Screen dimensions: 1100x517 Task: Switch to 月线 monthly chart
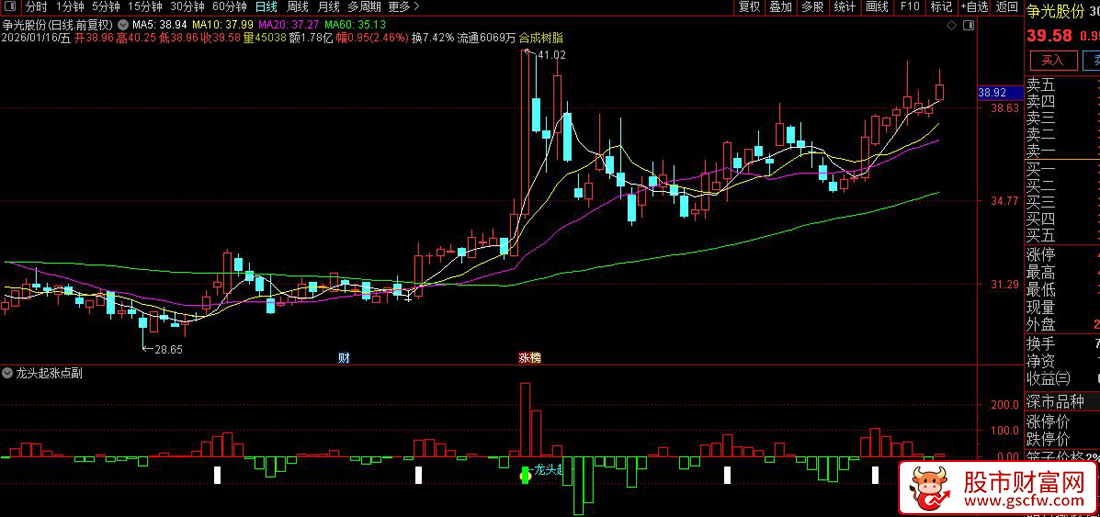point(329,7)
